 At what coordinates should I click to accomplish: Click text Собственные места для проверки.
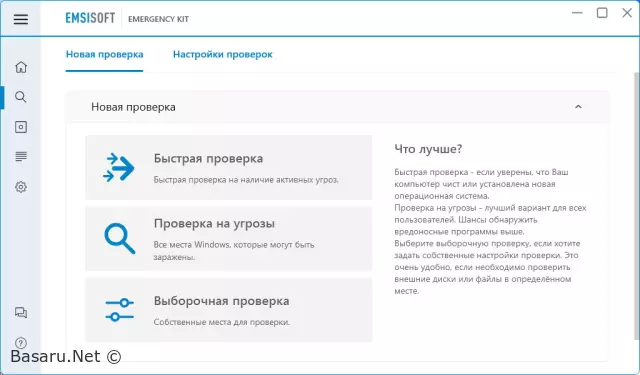click(x=222, y=322)
